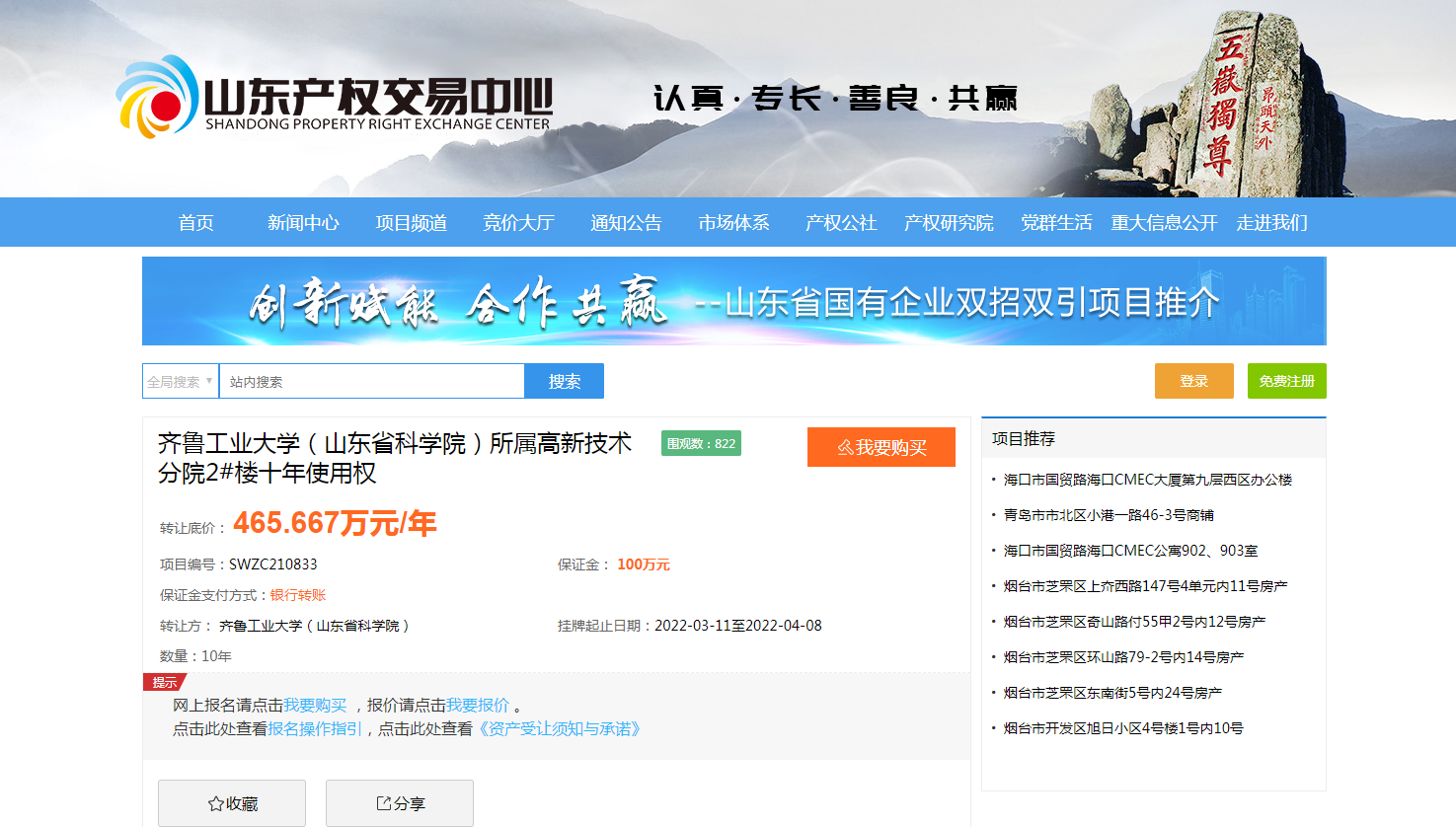Click the 创新赋能 合作共赢 banner
Image resolution: width=1456 pixels, height=827 pixels.
[733, 301]
